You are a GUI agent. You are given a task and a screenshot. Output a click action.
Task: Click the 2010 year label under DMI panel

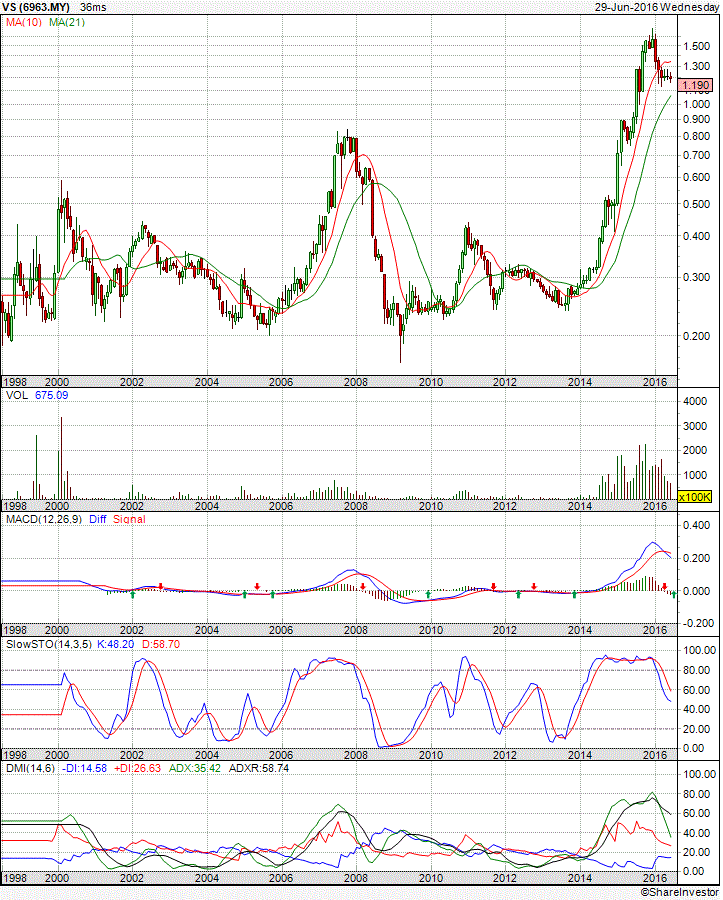click(430, 878)
